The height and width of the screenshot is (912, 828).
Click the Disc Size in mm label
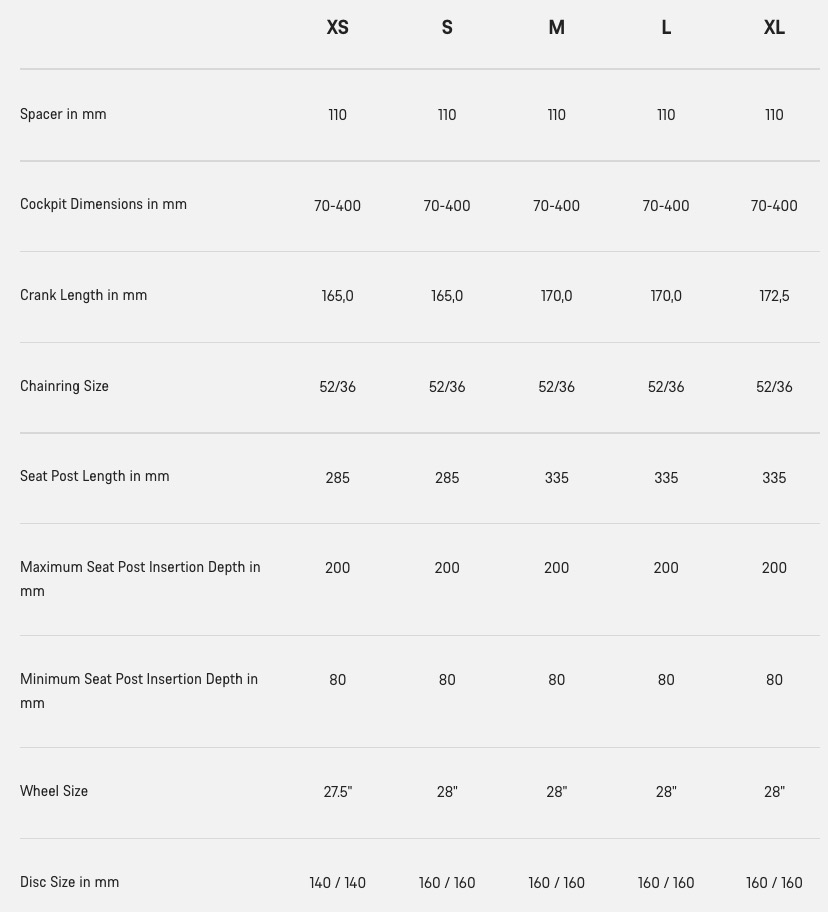[x=70, y=882]
